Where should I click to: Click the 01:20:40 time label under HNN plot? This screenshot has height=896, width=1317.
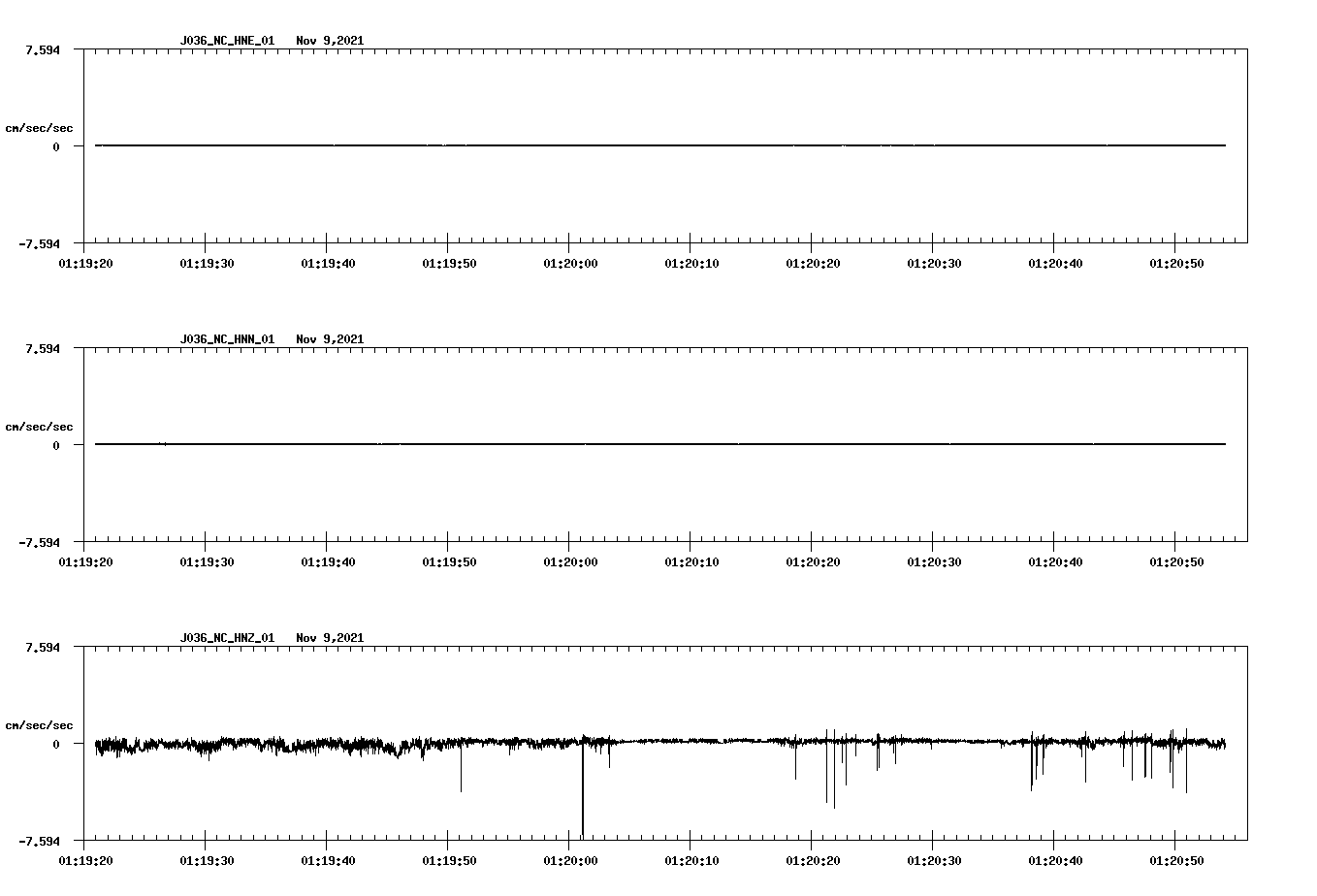(x=1055, y=561)
